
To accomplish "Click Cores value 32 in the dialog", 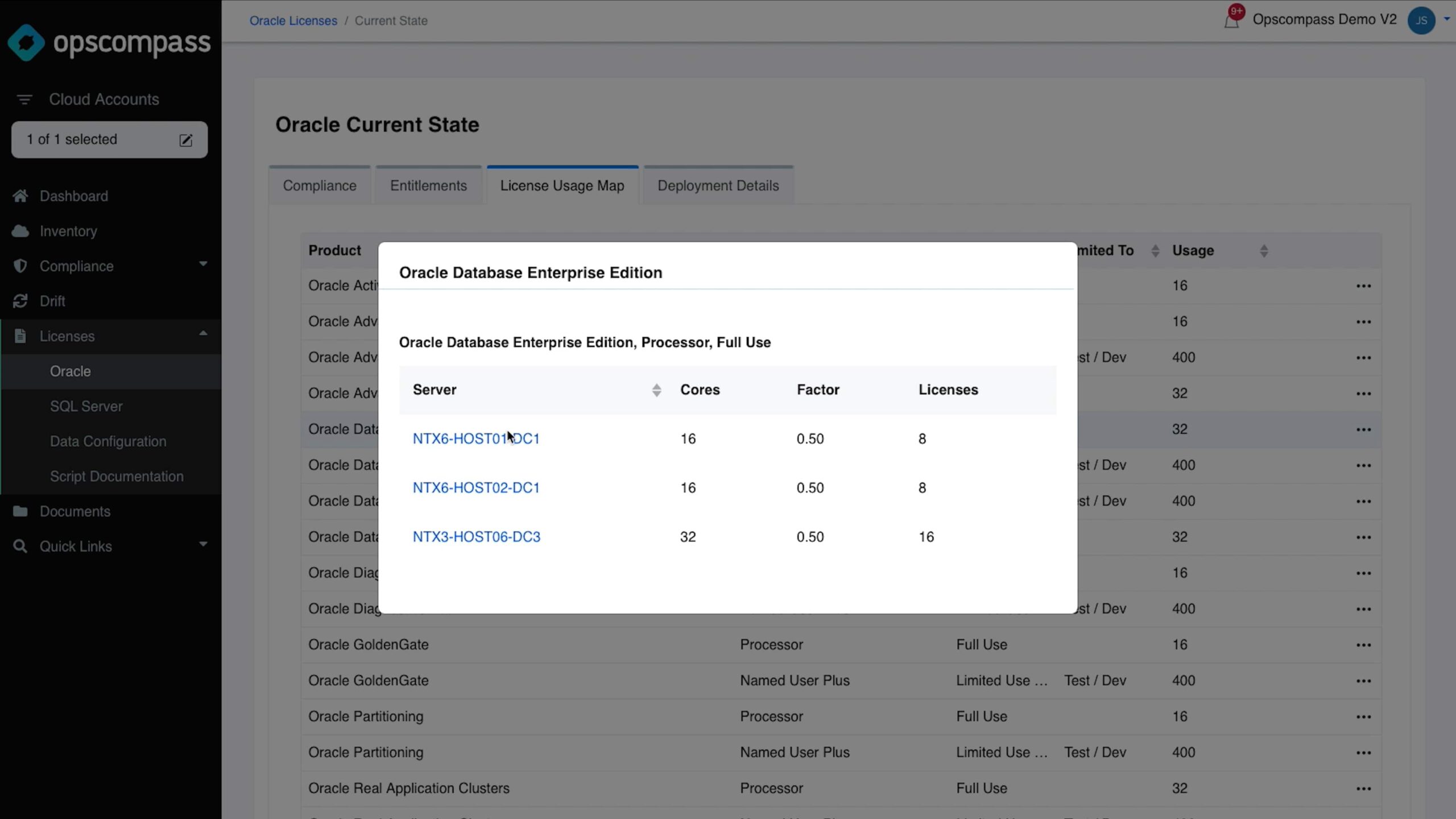I will pyautogui.click(x=688, y=537).
